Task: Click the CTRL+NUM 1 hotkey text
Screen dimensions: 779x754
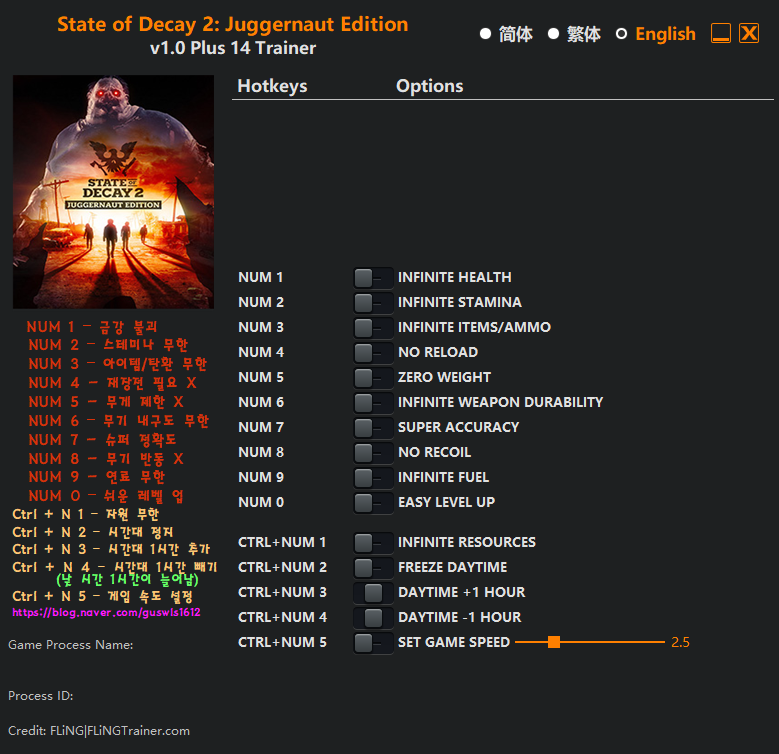Action: (282, 542)
